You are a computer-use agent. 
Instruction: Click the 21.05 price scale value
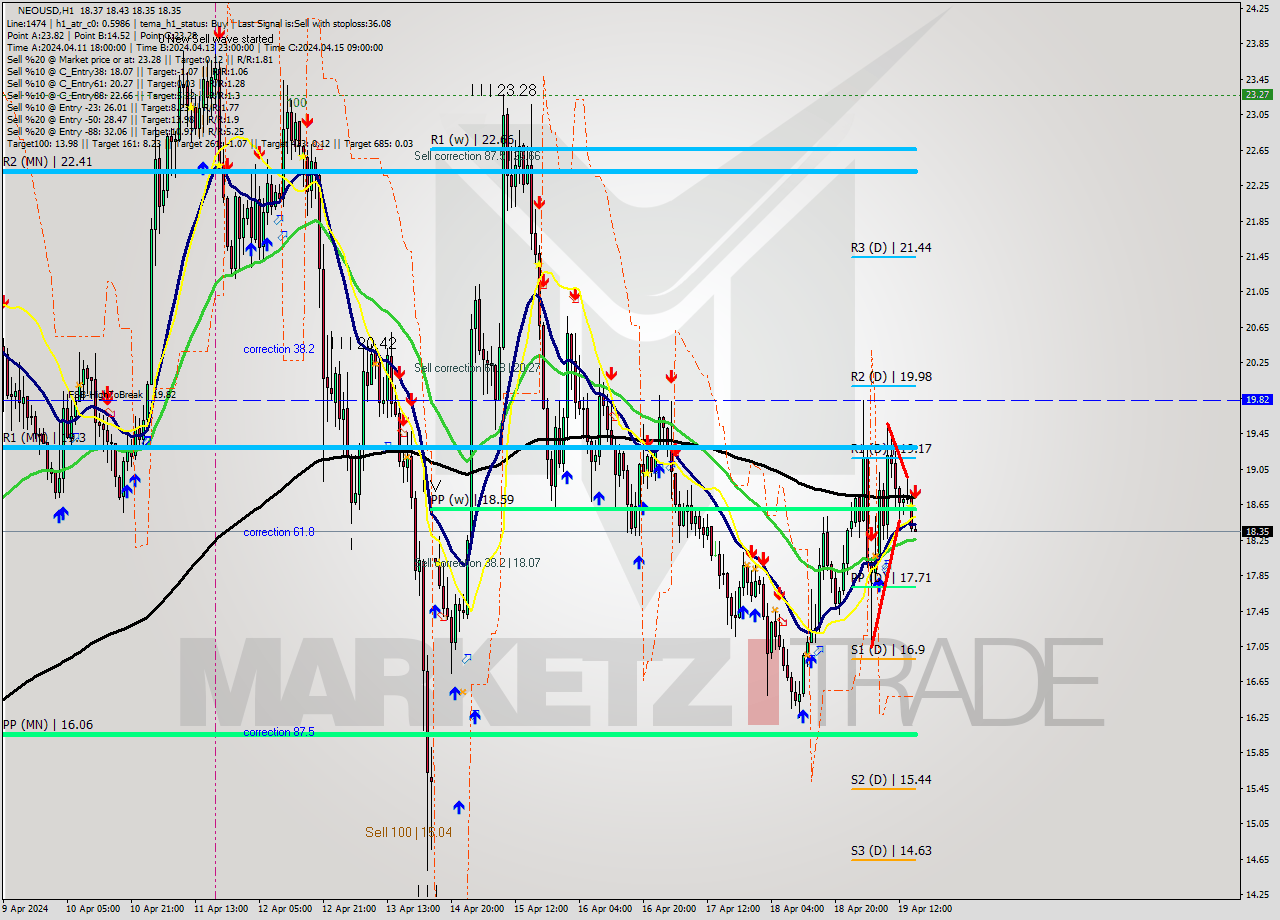coord(1256,292)
